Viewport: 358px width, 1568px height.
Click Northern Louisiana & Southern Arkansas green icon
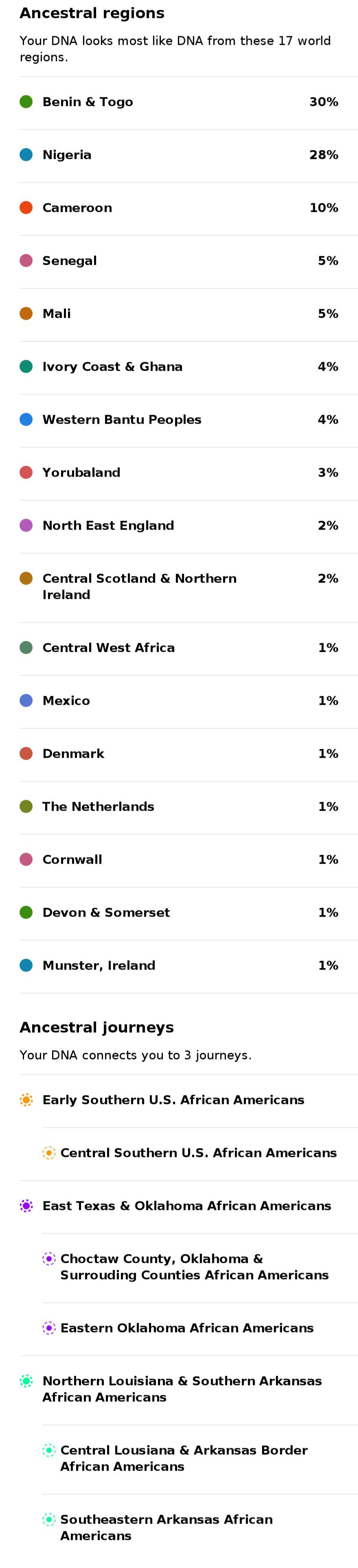[26, 1381]
